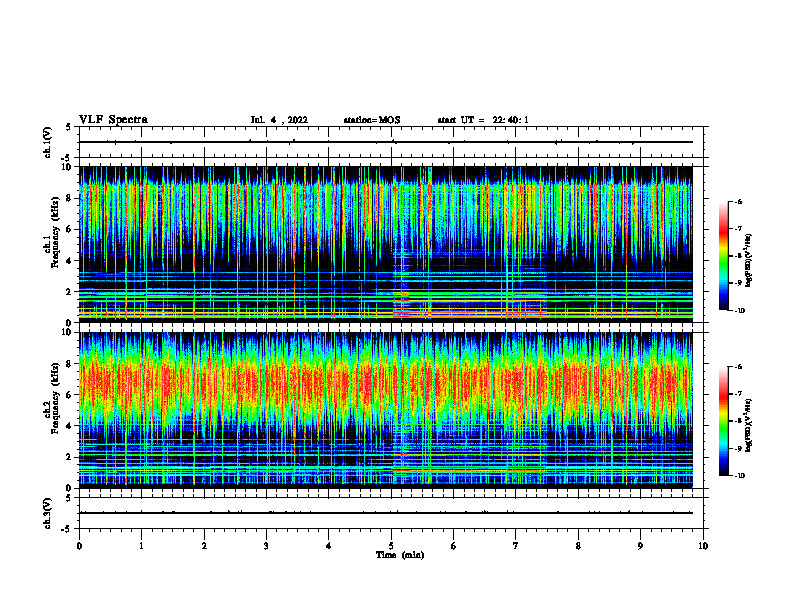Viewport: 792px width, 612px height.
Task: Click the time axis tick label "5"
Action: [391, 546]
